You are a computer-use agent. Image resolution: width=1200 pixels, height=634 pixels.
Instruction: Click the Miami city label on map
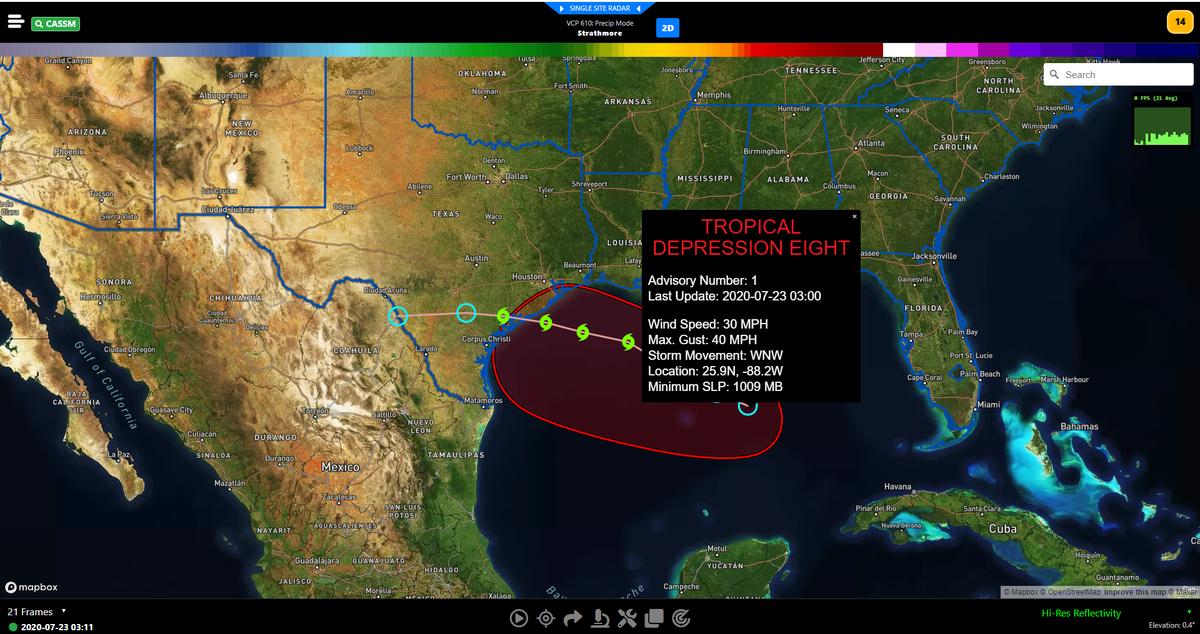(x=989, y=404)
